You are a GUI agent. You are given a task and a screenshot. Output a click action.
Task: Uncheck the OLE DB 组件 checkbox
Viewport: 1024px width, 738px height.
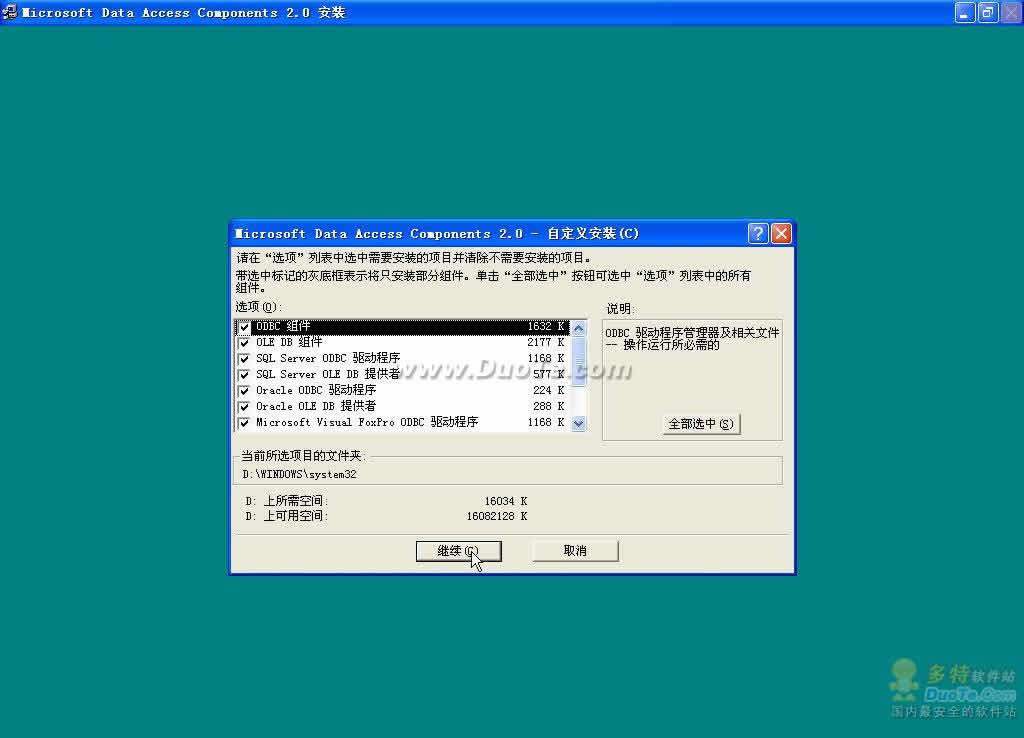click(x=244, y=343)
